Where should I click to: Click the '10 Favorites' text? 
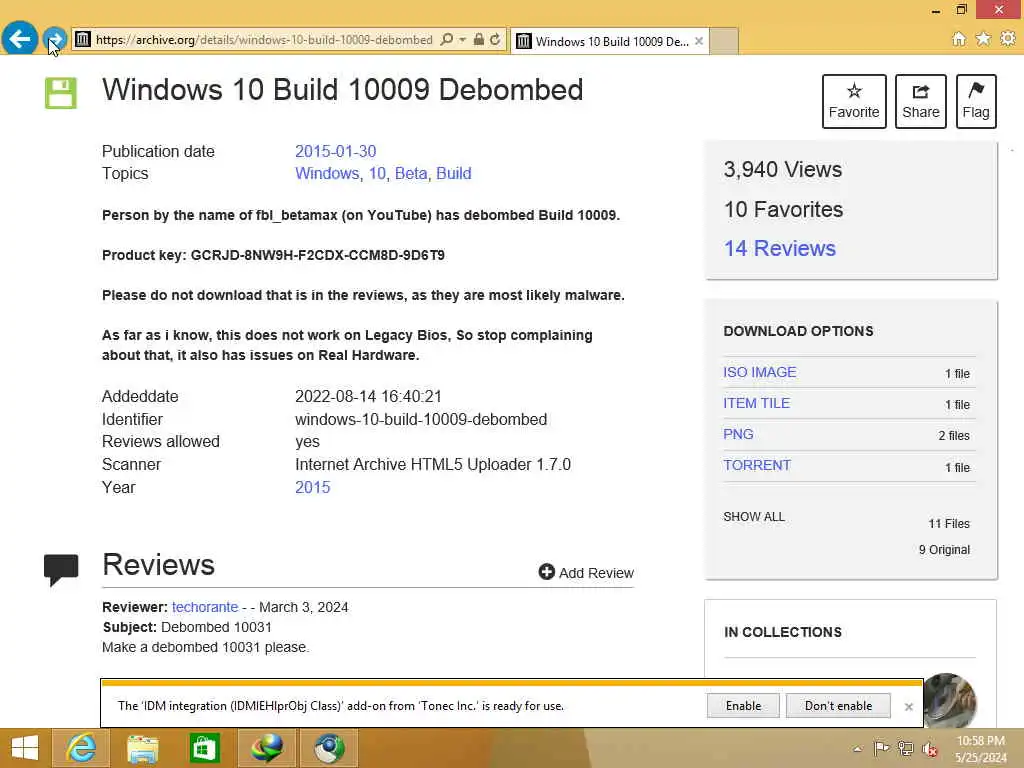(783, 210)
